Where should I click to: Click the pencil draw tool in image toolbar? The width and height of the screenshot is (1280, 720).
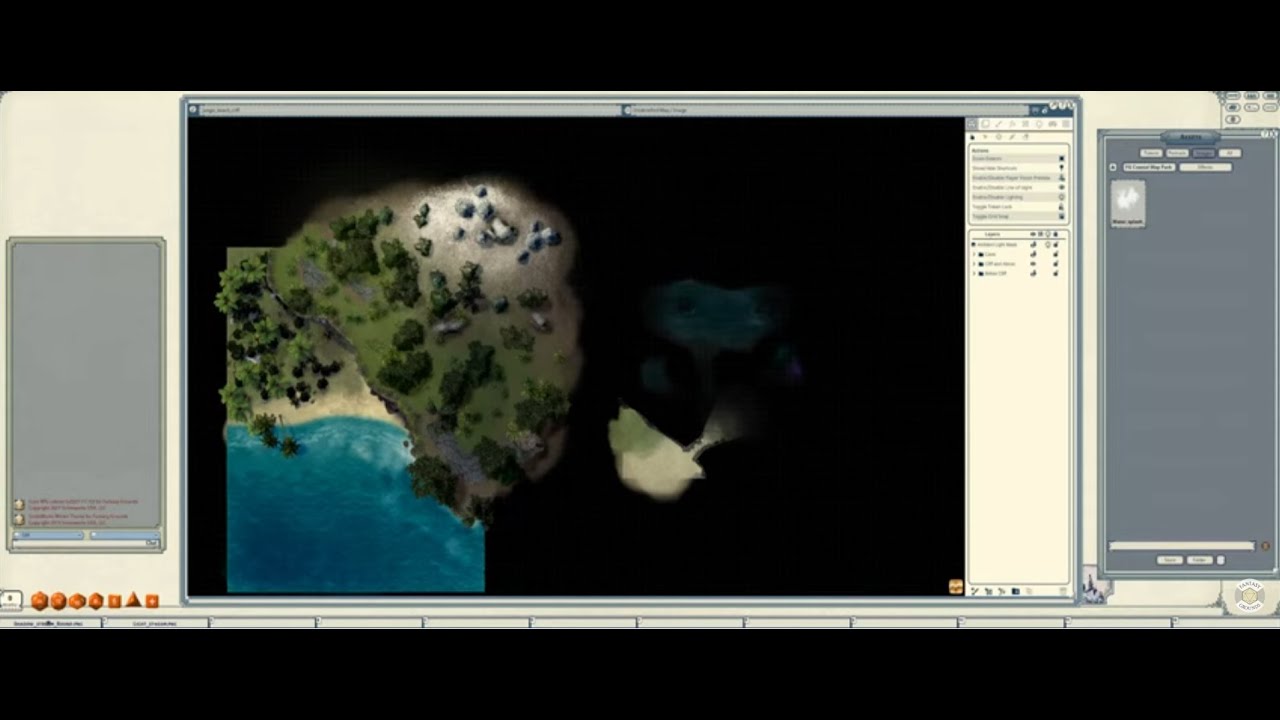pyautogui.click(x=999, y=124)
